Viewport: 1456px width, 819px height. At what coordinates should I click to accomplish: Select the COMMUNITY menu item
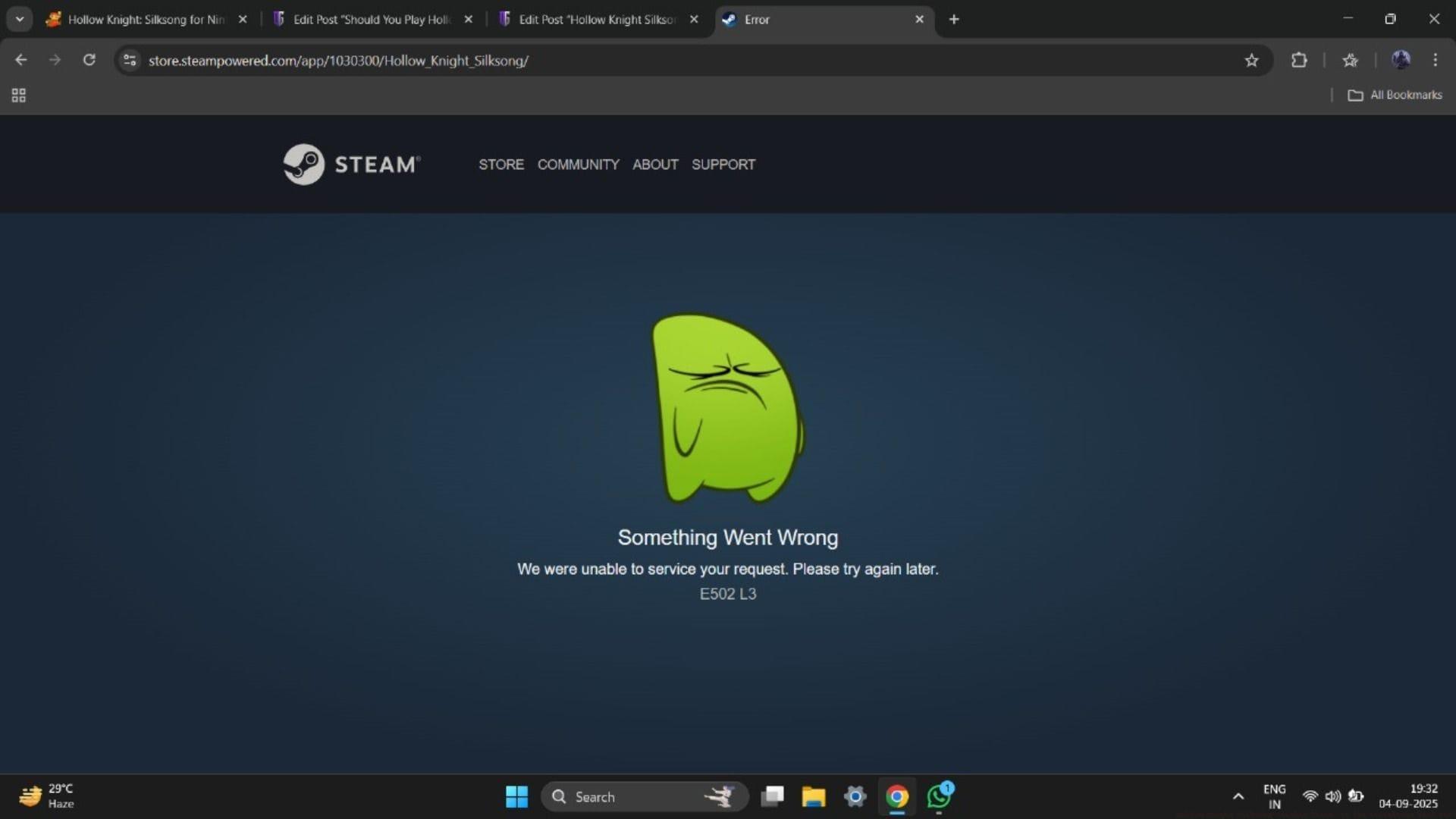[x=578, y=164]
